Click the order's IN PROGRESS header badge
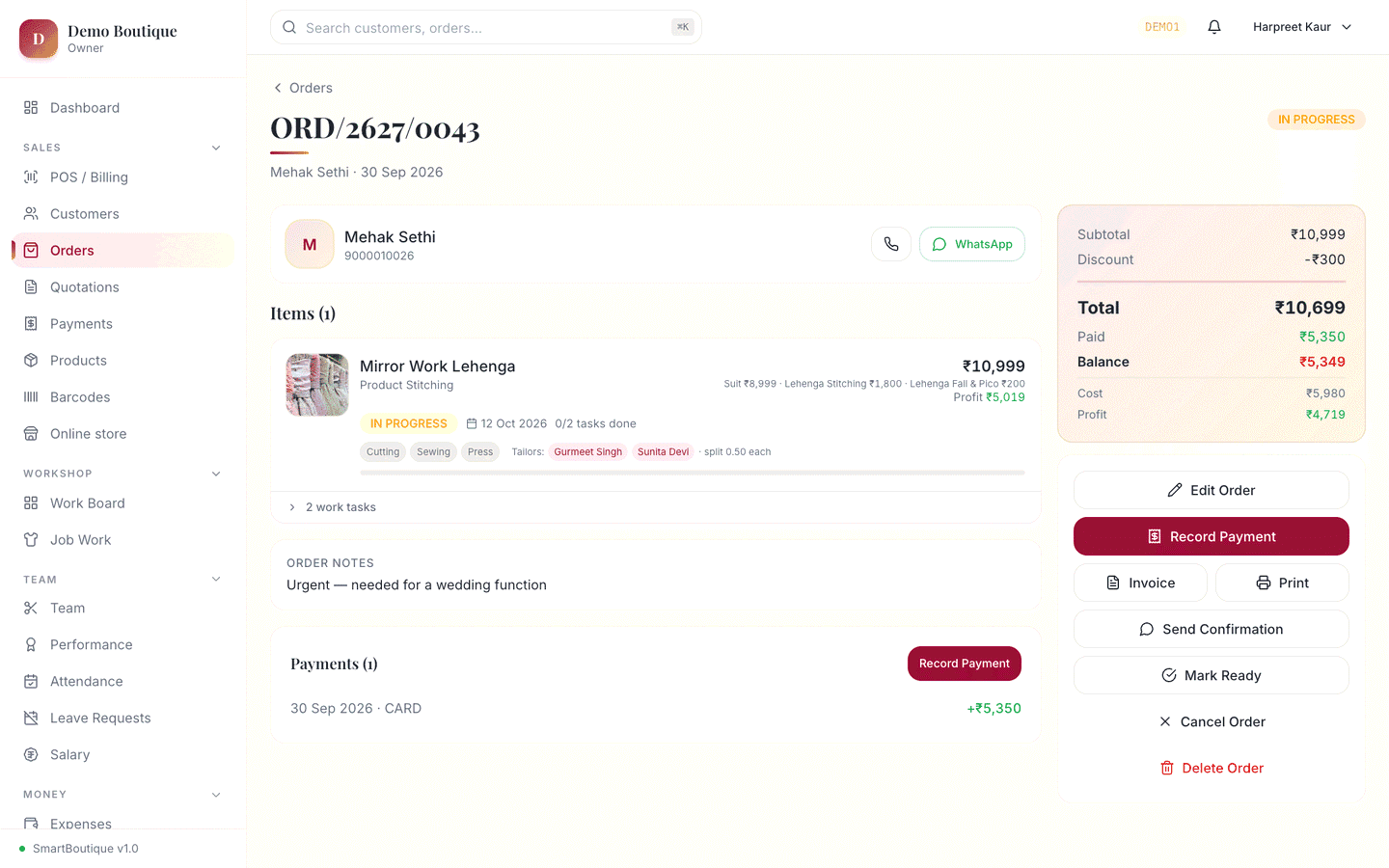The height and width of the screenshot is (868, 1389). point(1317,120)
